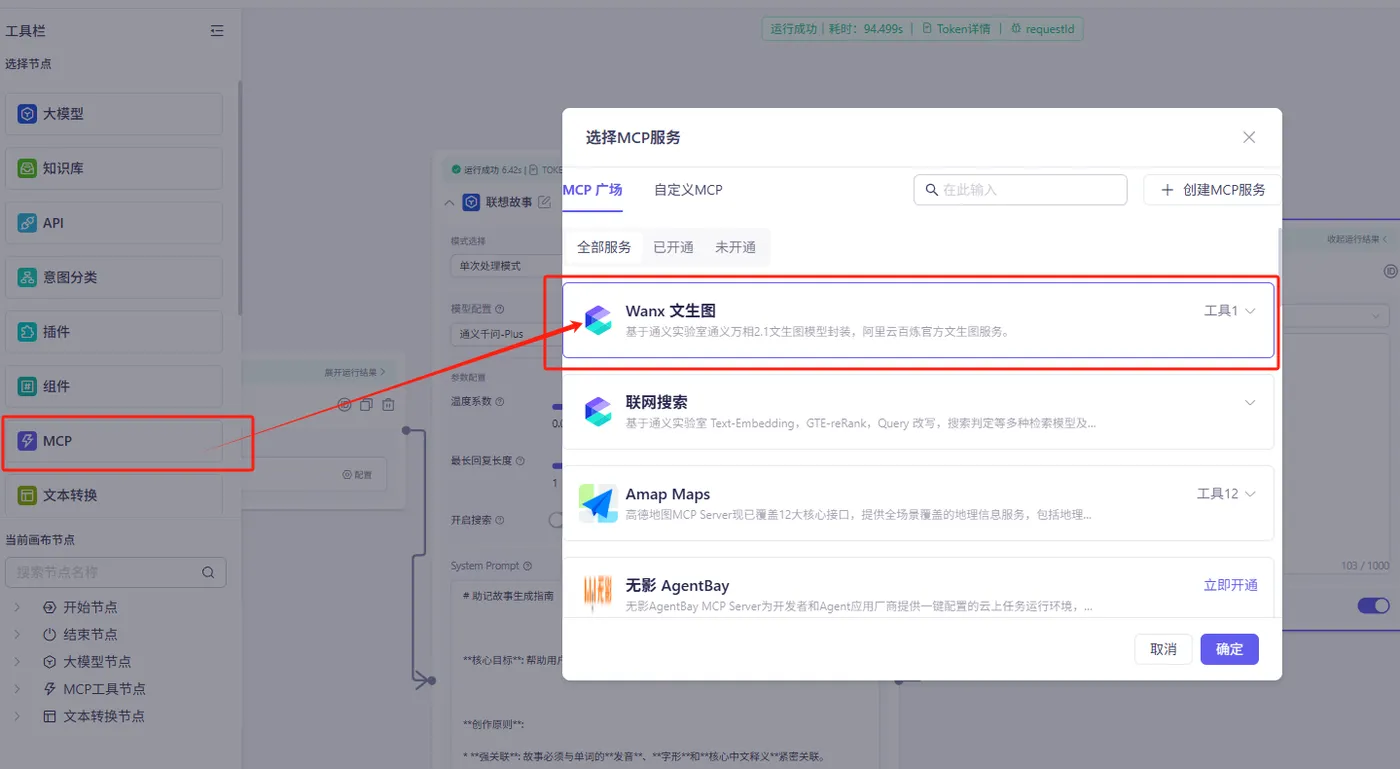Image resolution: width=1400 pixels, height=769 pixels.
Task: Click the 取消 button
Action: [1163, 649]
